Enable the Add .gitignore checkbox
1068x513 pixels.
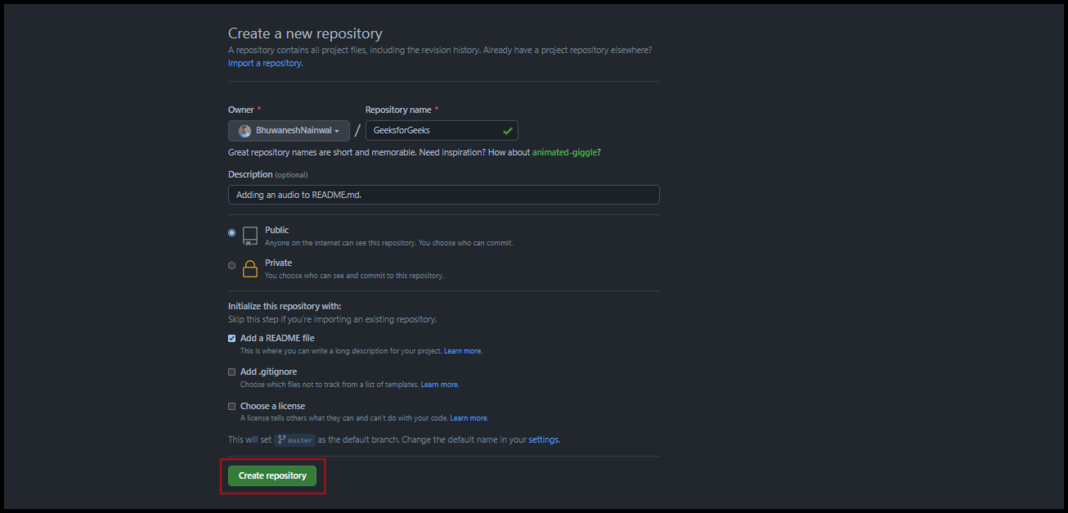pyautogui.click(x=232, y=372)
